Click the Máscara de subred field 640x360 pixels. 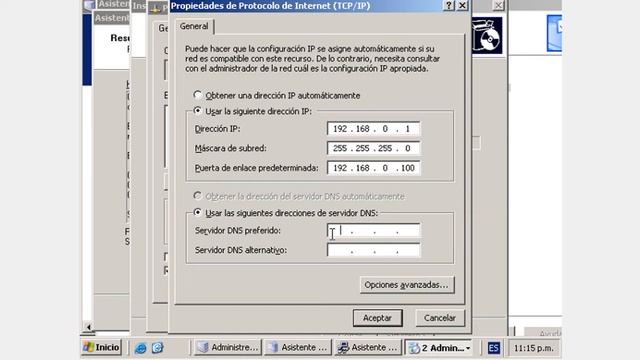point(373,148)
